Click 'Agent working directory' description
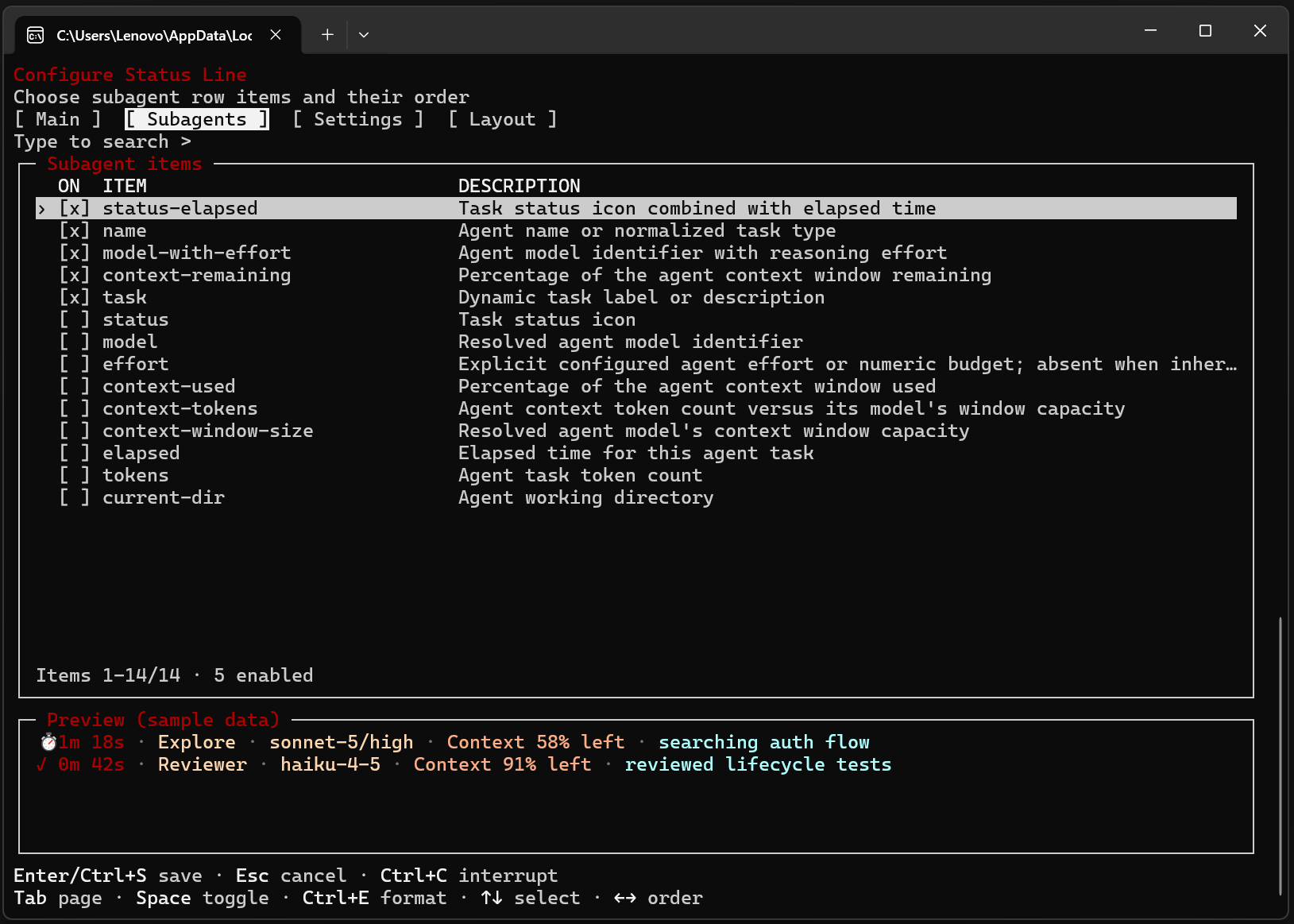 click(x=586, y=497)
